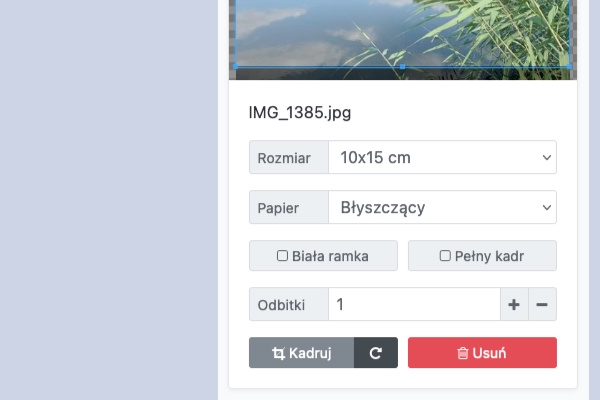Increase print count with plus button

[x=514, y=305]
